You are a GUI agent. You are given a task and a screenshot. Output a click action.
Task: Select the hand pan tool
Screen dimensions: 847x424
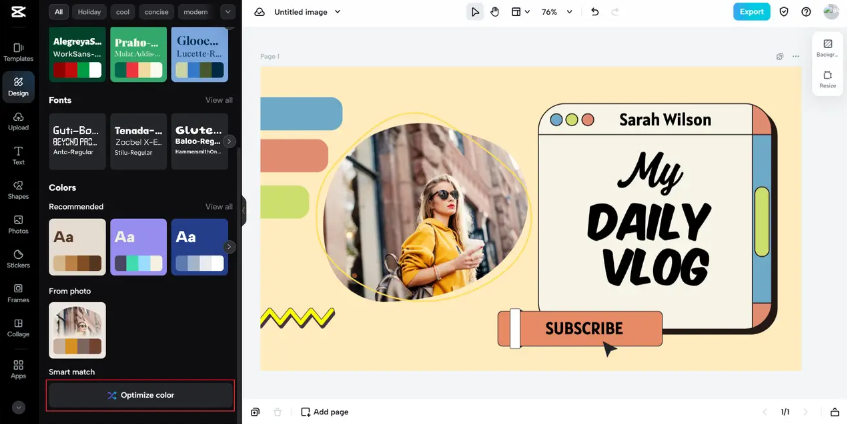pyautogui.click(x=495, y=12)
